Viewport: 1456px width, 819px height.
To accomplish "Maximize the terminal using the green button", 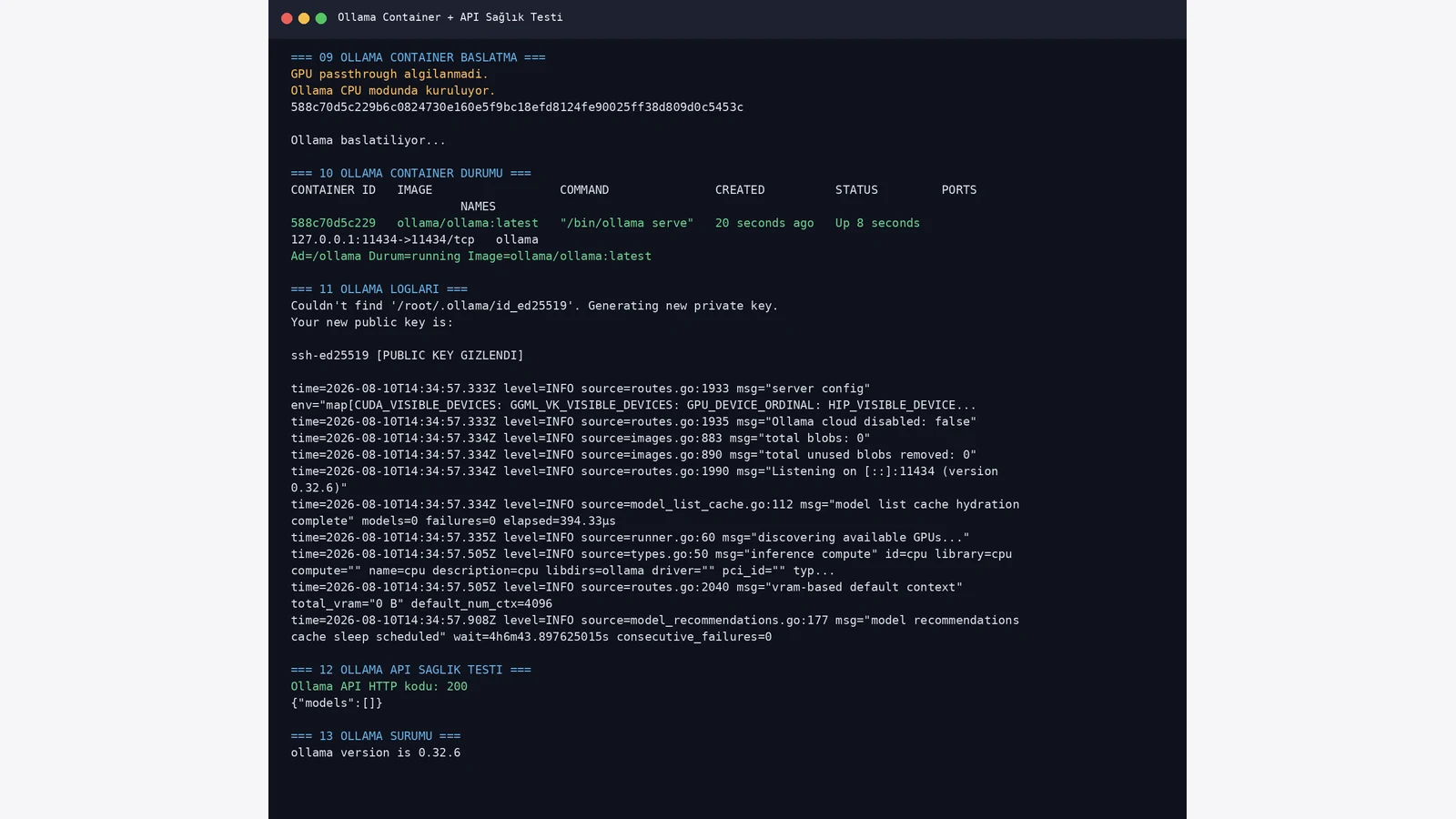I will pyautogui.click(x=321, y=18).
